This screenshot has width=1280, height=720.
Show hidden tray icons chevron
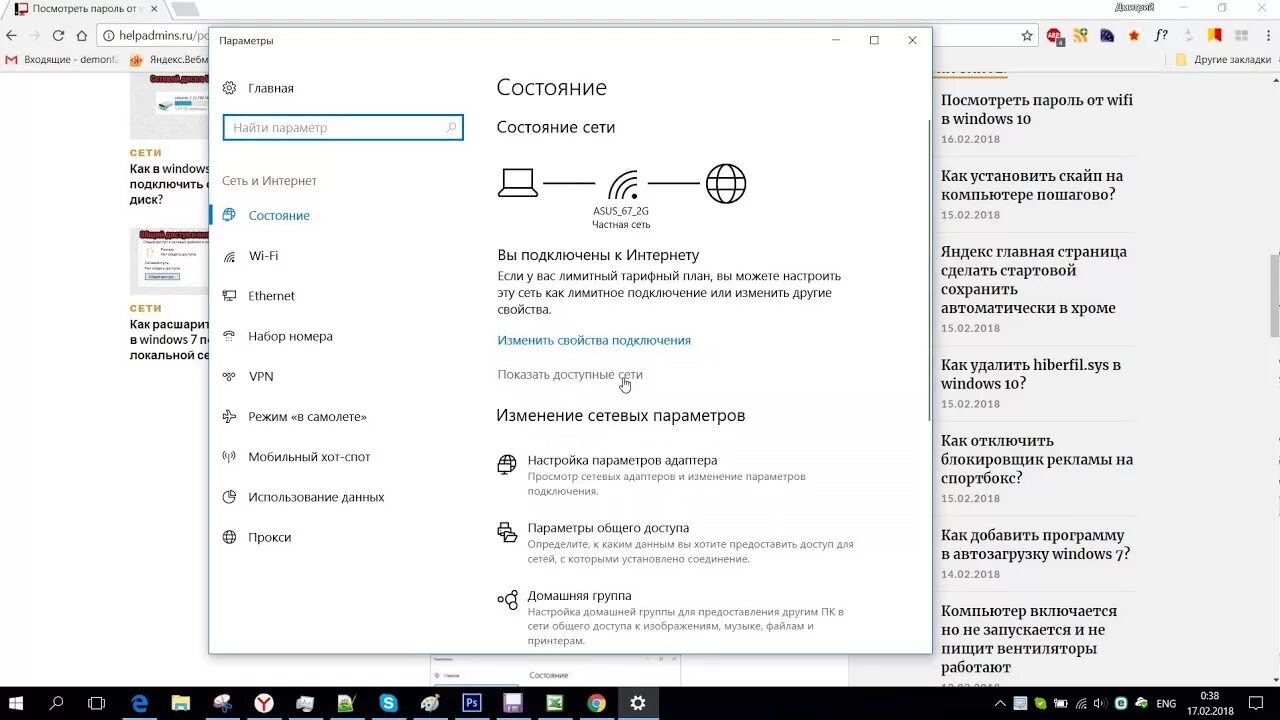pyautogui.click(x=1001, y=703)
